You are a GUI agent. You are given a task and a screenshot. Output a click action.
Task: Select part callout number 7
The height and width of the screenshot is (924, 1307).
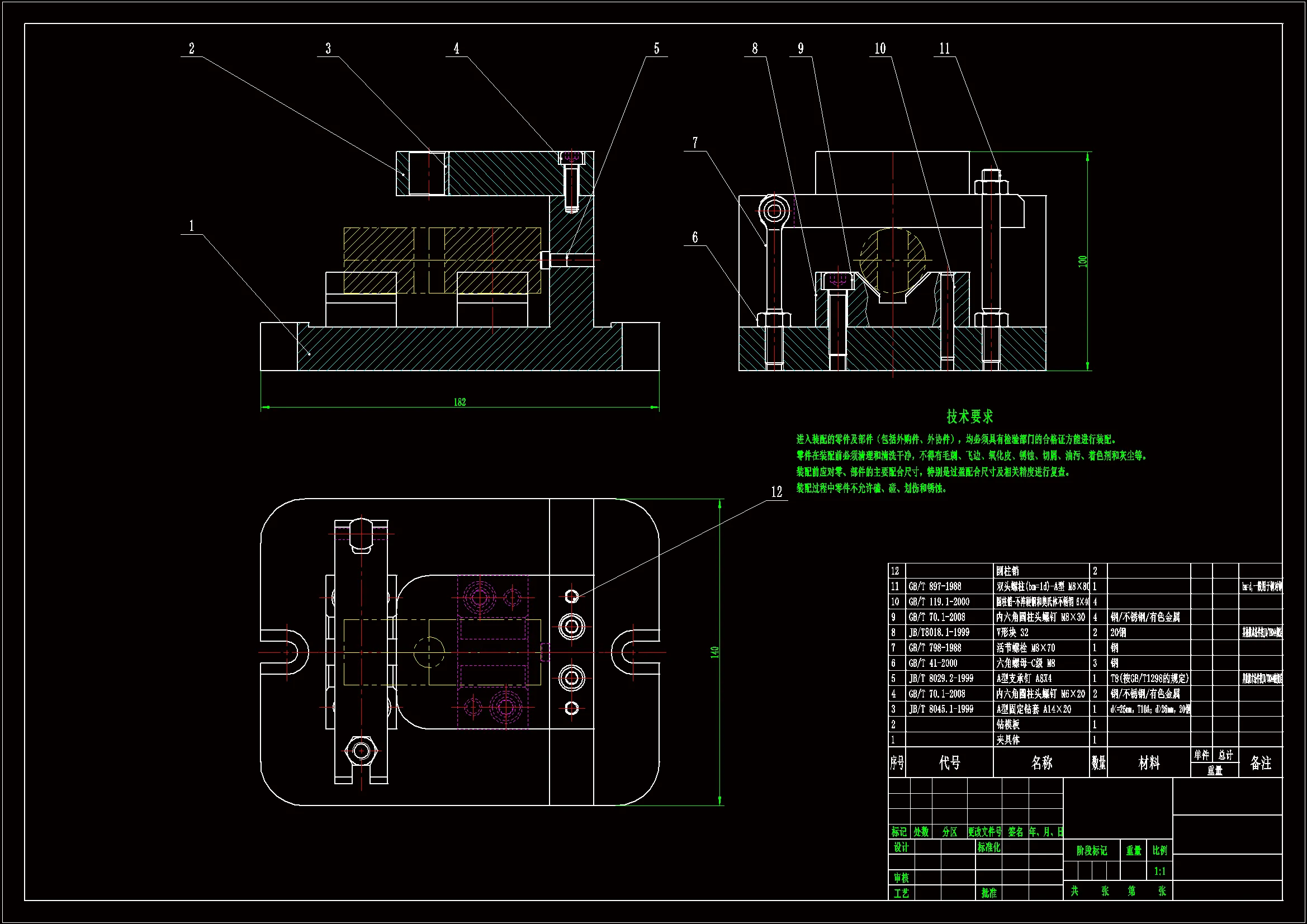tap(695, 143)
